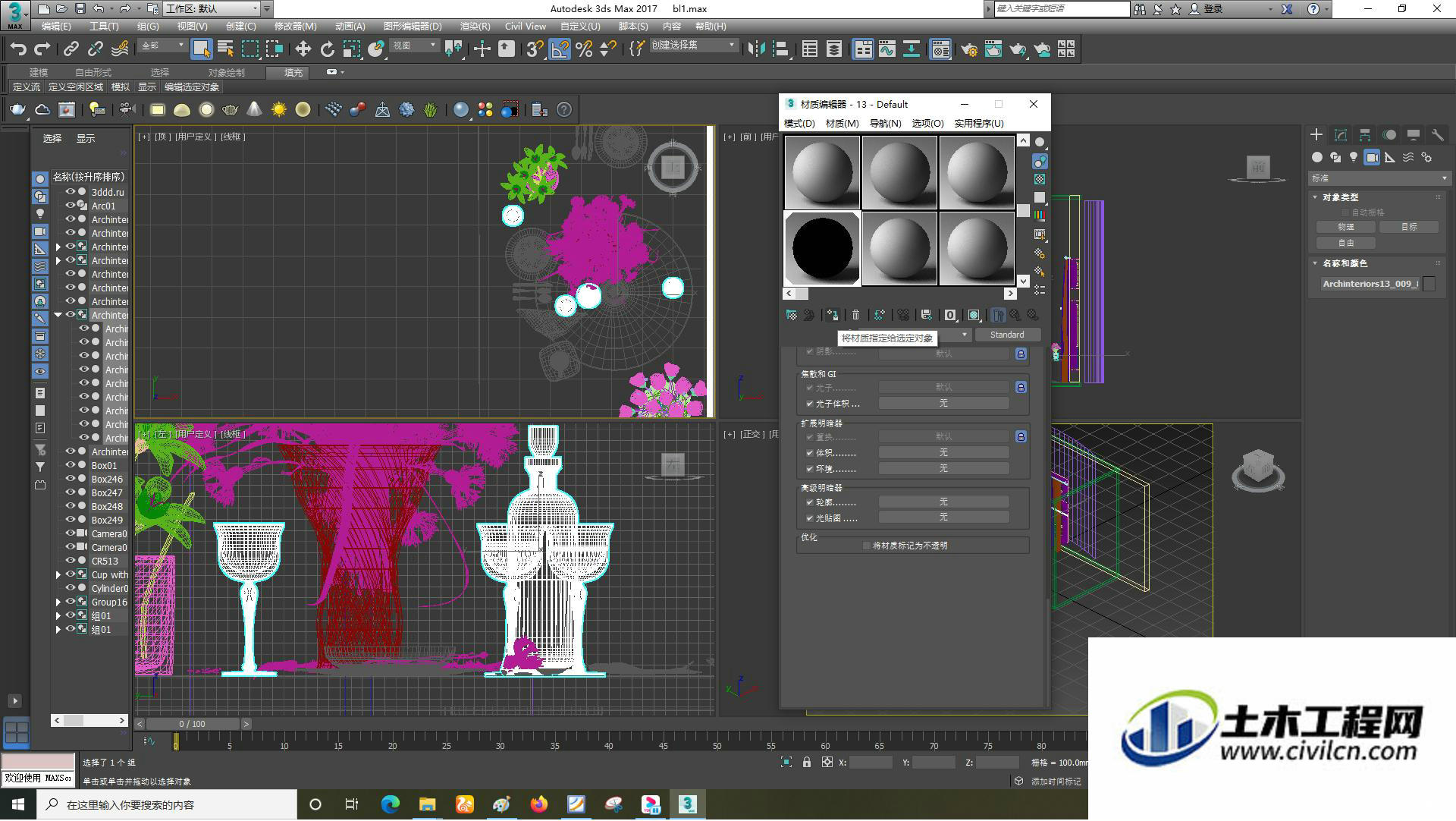This screenshot has width=1456, height=821.
Task: Select the Lights category icon
Action: pyautogui.click(x=1354, y=157)
